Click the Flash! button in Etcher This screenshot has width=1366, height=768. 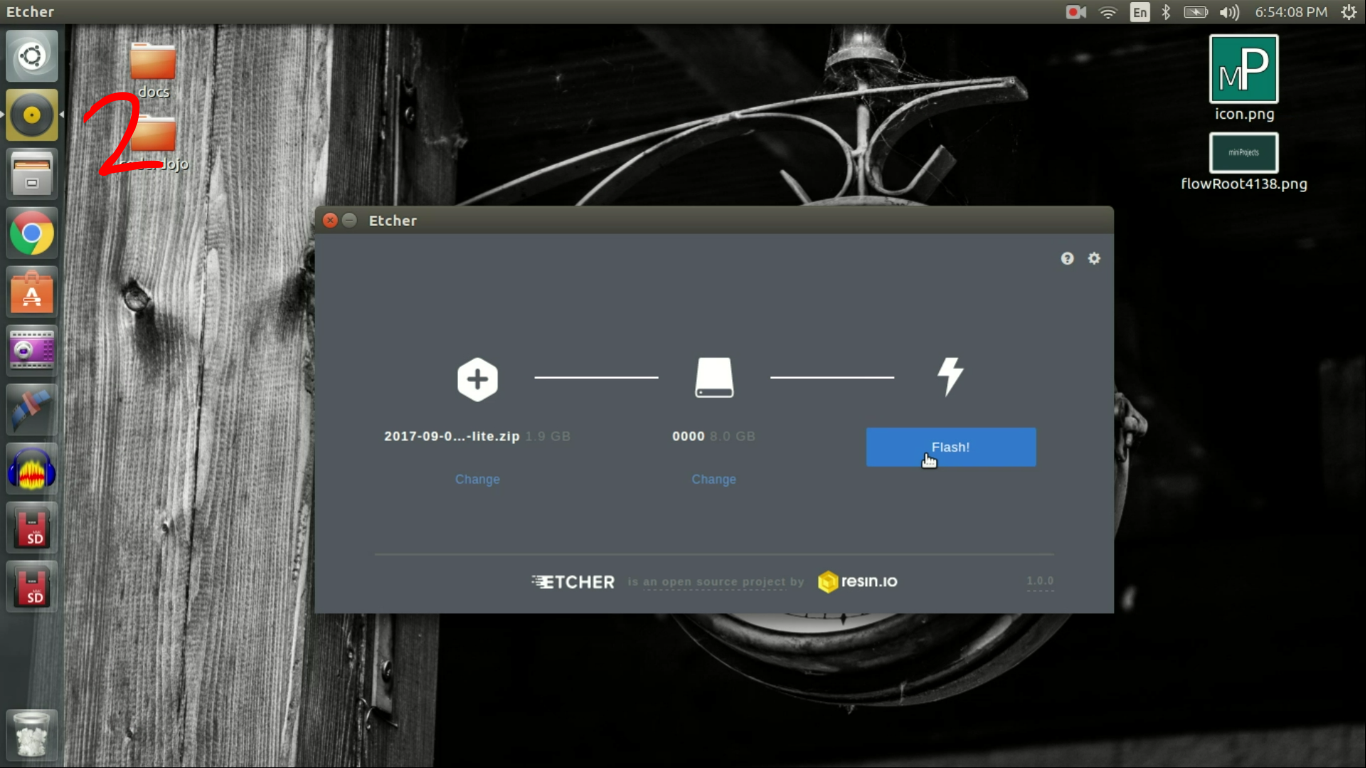[951, 447]
